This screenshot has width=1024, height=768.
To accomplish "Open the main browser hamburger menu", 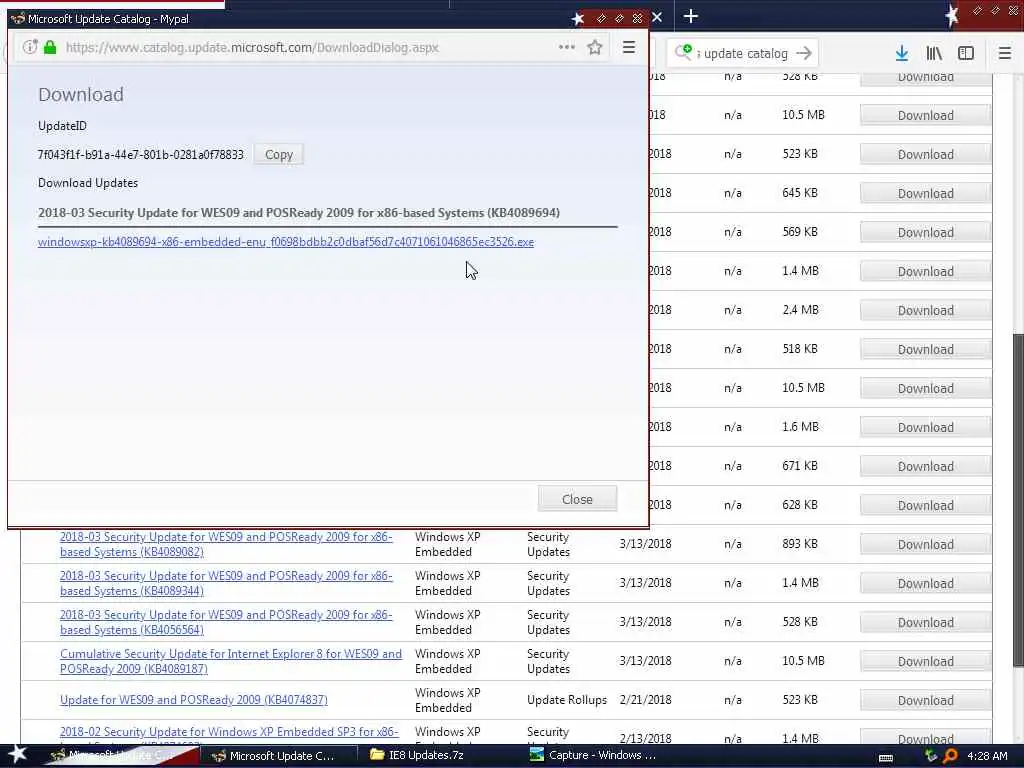I will (x=1004, y=54).
